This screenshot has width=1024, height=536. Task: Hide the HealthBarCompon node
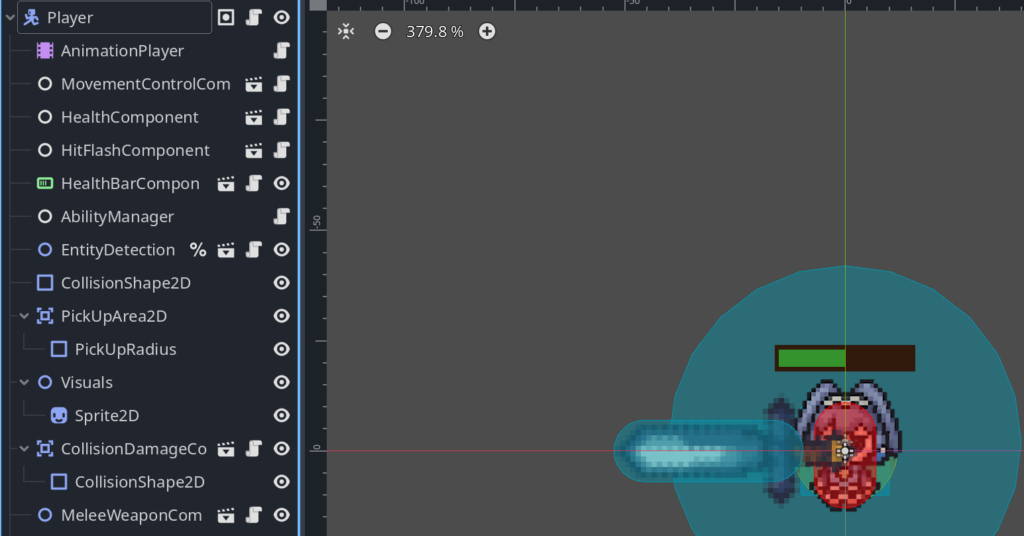pyautogui.click(x=281, y=184)
